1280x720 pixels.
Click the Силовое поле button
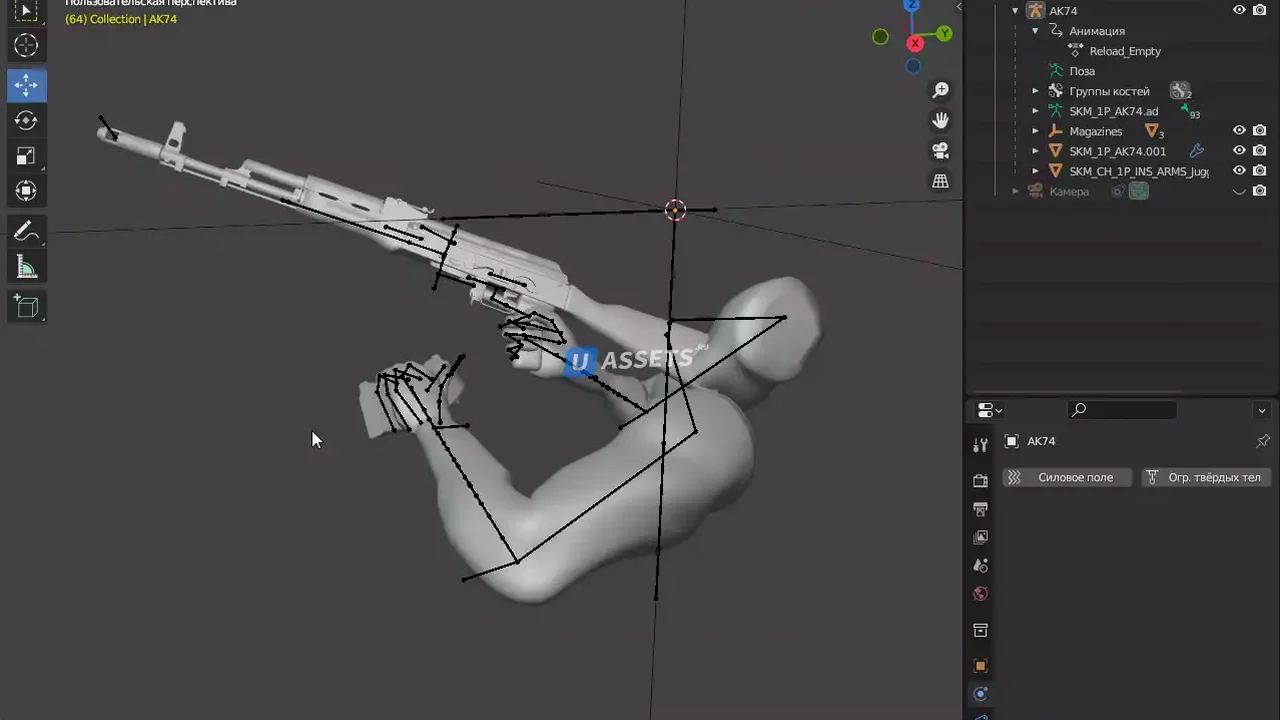1066,477
